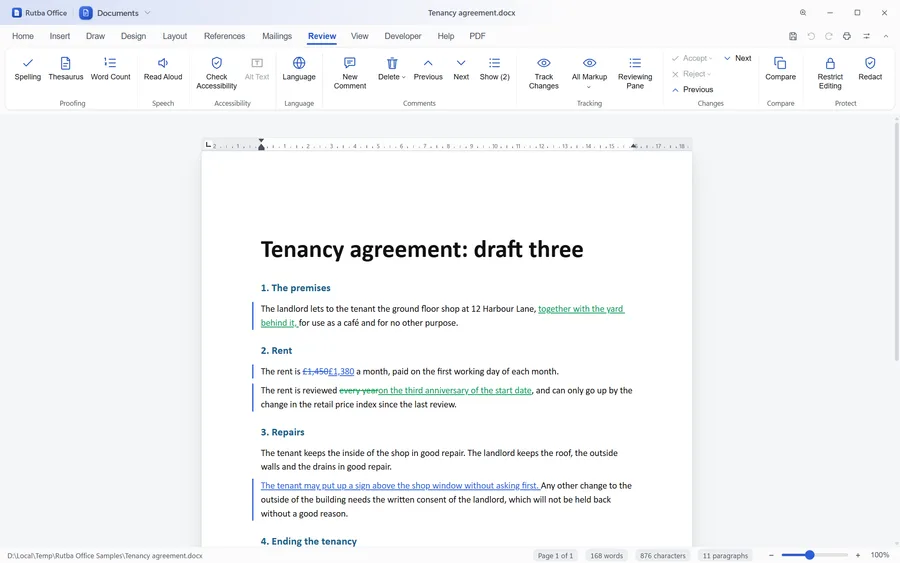Open the All Markup display dropdown

[x=589, y=73]
